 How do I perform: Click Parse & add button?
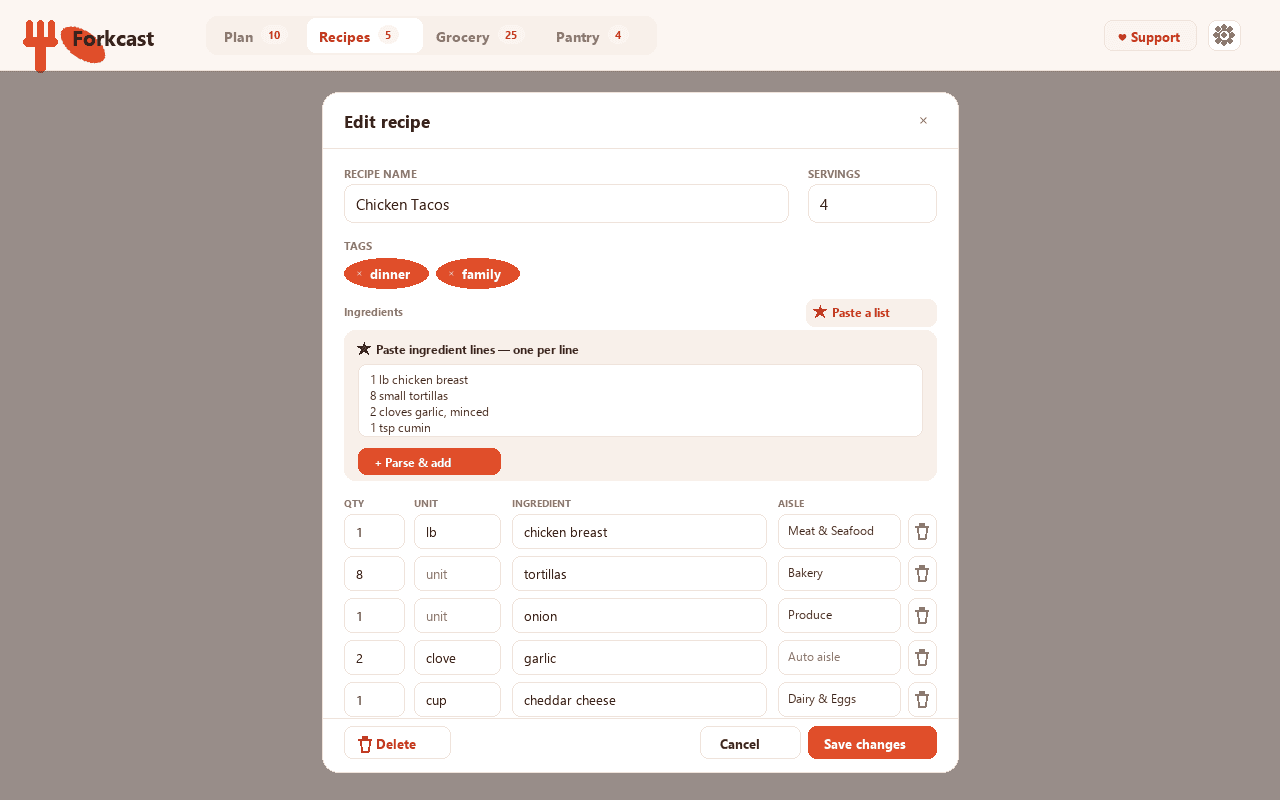[429, 462]
